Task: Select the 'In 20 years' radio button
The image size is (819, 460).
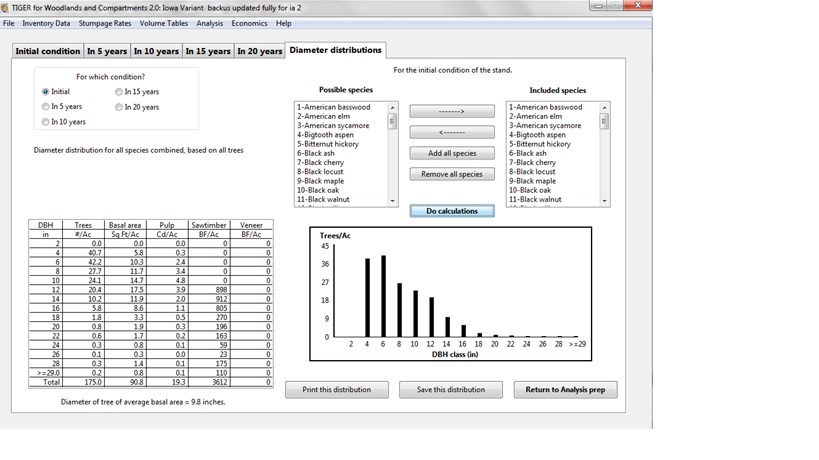Action: tap(119, 107)
